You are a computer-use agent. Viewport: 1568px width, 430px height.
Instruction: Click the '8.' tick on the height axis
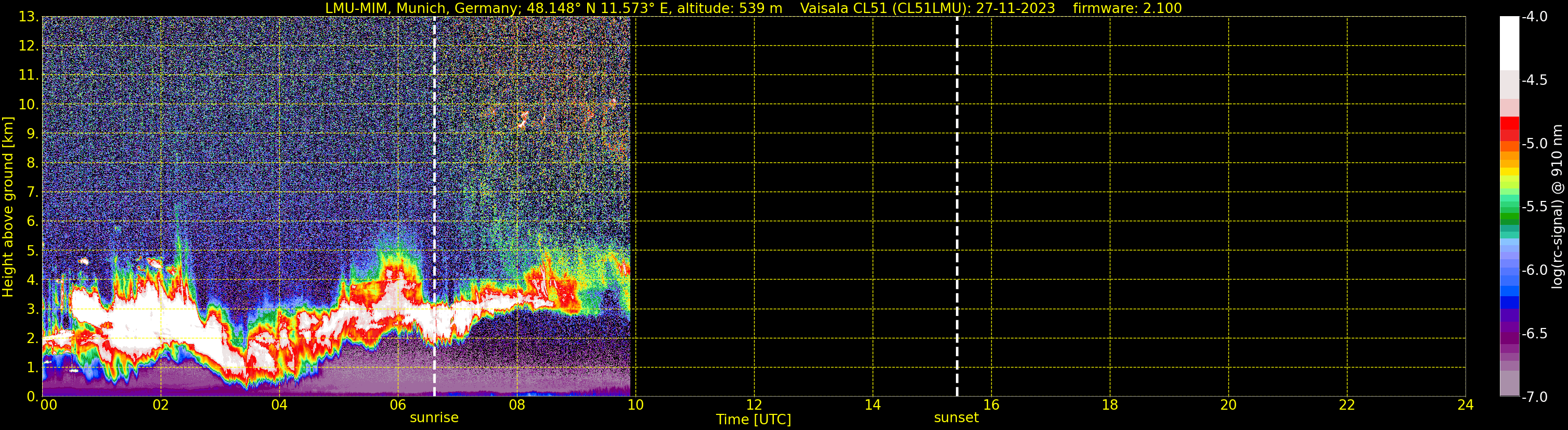point(32,163)
